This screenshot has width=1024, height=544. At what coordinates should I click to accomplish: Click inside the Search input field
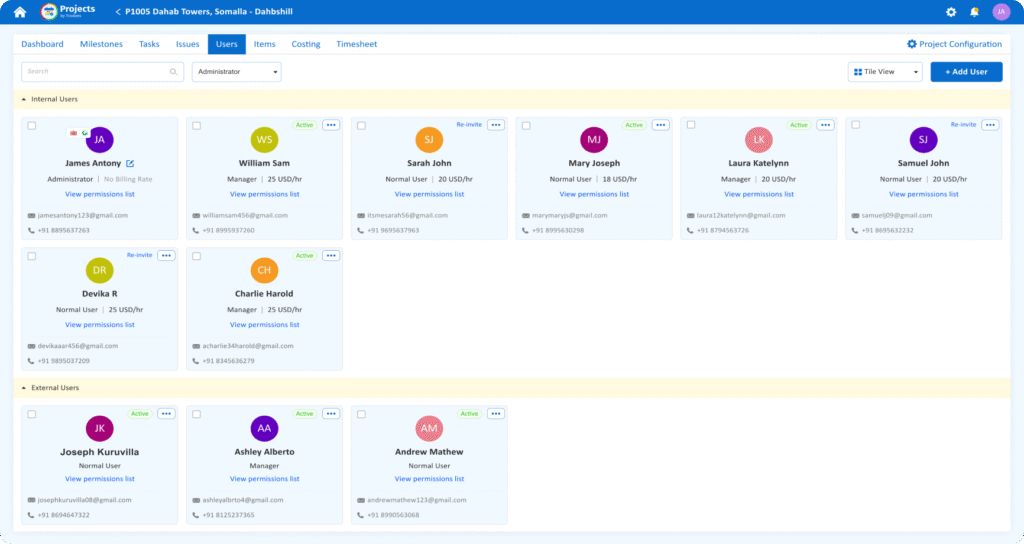(x=95, y=72)
